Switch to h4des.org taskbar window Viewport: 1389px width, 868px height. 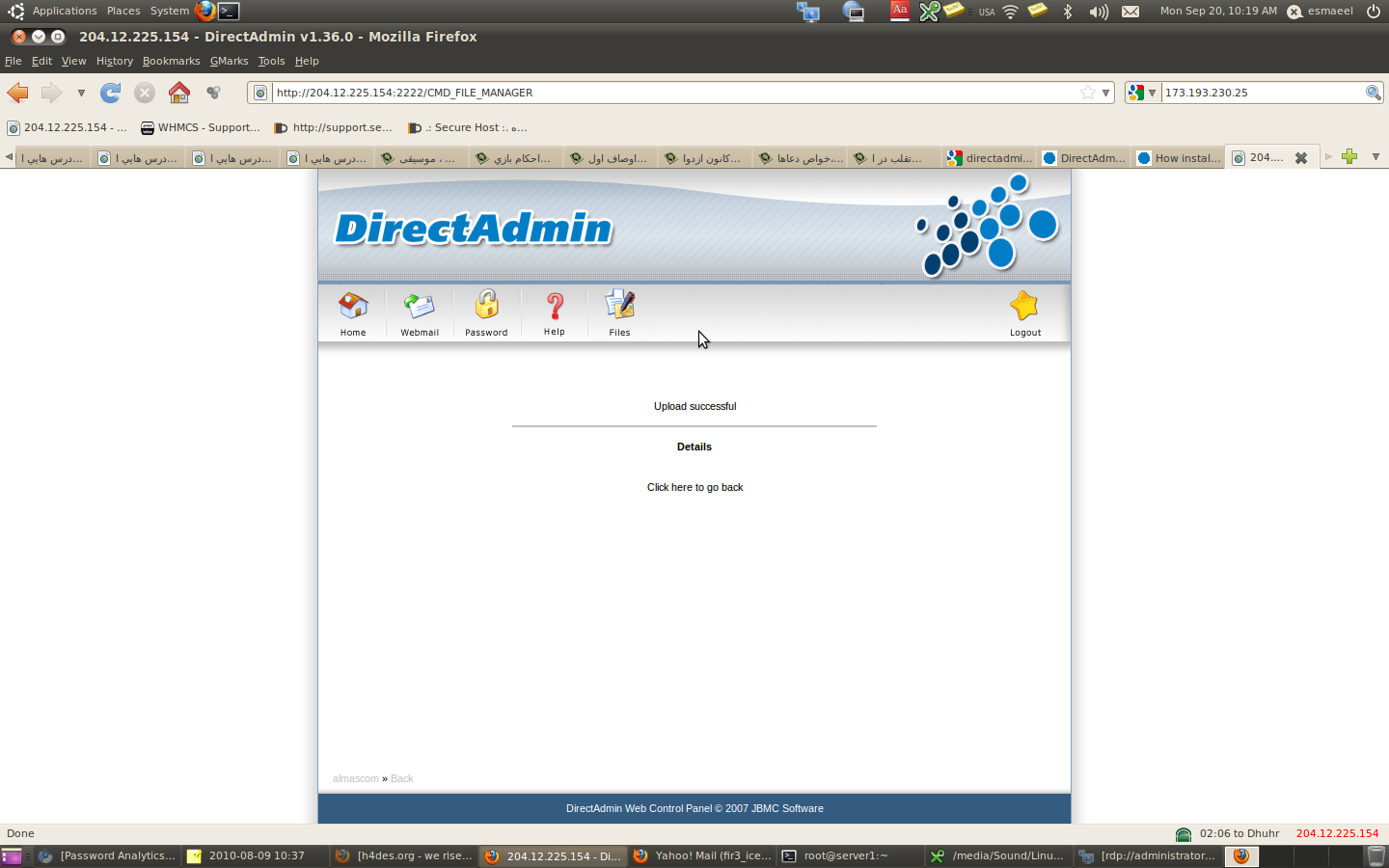coord(404,855)
